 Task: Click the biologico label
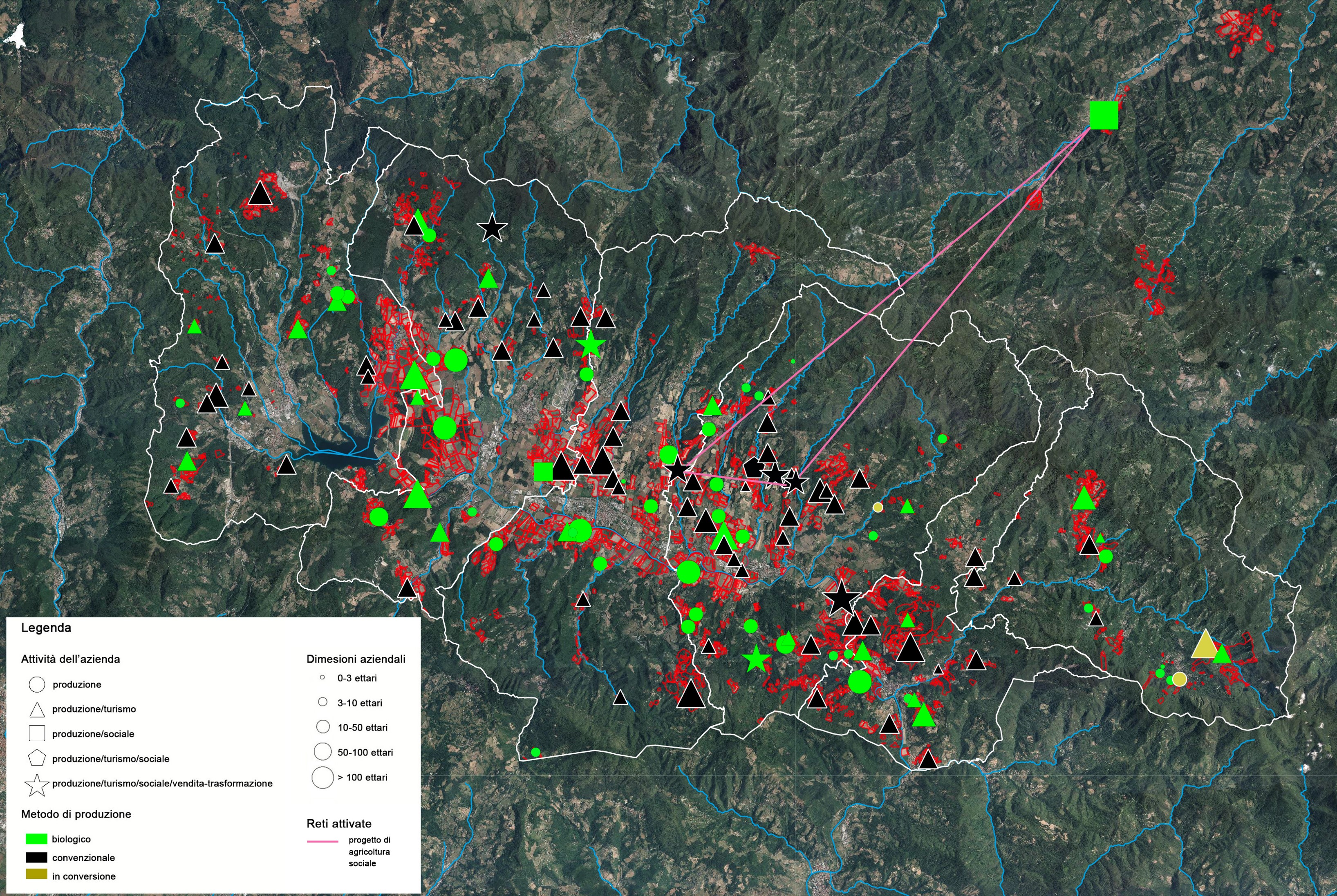[72, 839]
